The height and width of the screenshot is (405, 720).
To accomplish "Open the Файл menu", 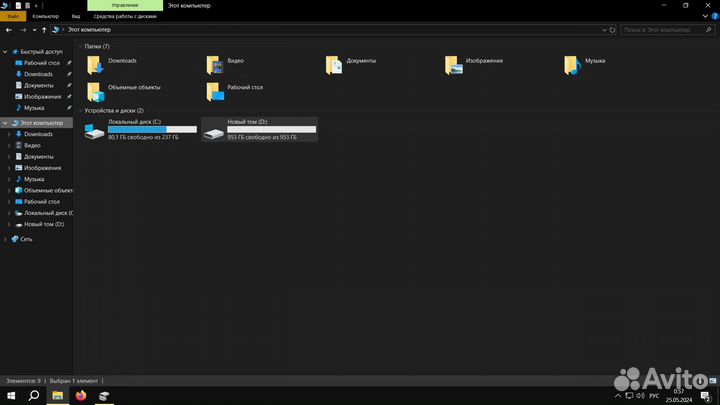I will click(x=14, y=17).
